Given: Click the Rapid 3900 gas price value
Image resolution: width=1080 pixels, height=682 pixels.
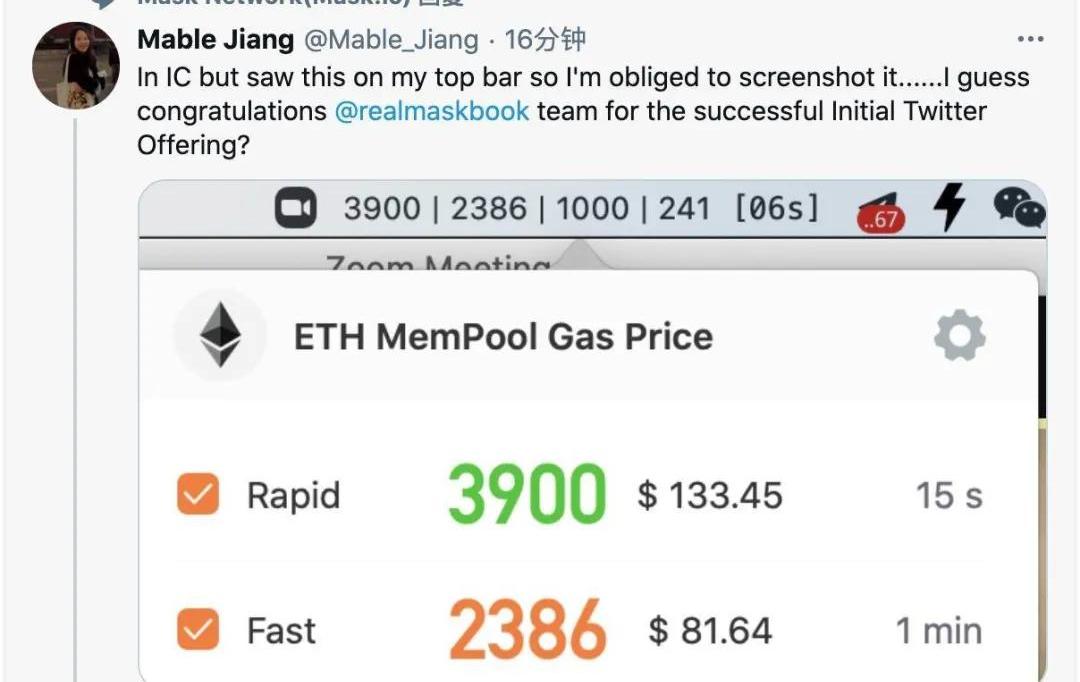Looking at the screenshot, I should (x=527, y=494).
